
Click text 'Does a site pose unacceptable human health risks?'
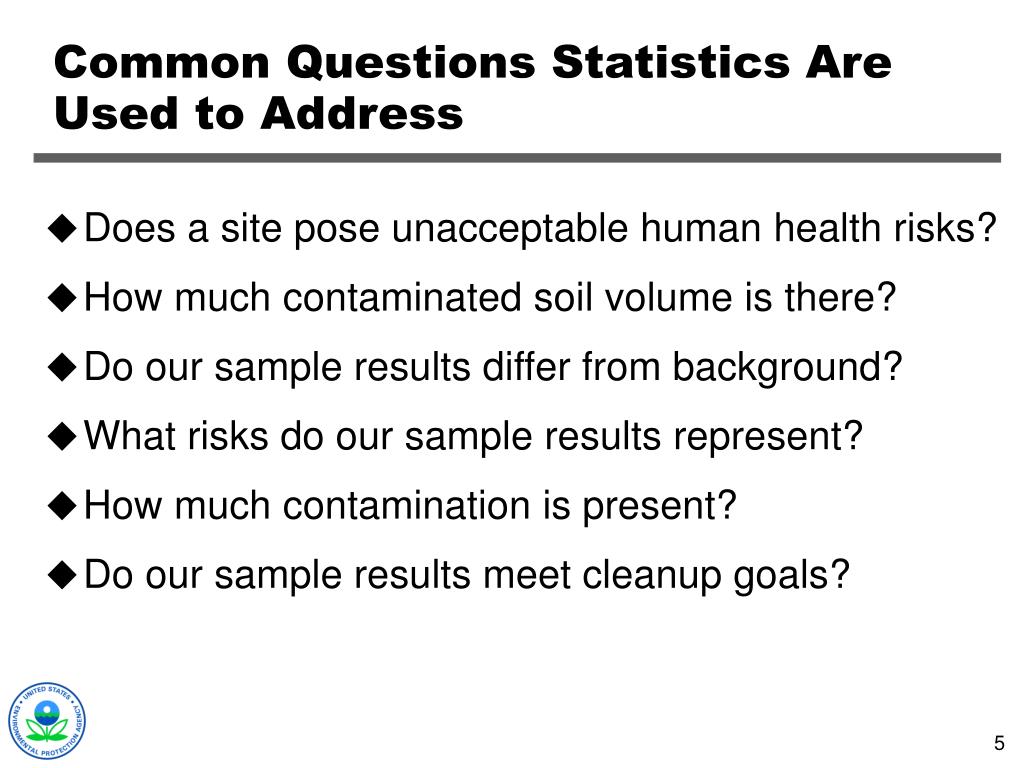coord(540,229)
